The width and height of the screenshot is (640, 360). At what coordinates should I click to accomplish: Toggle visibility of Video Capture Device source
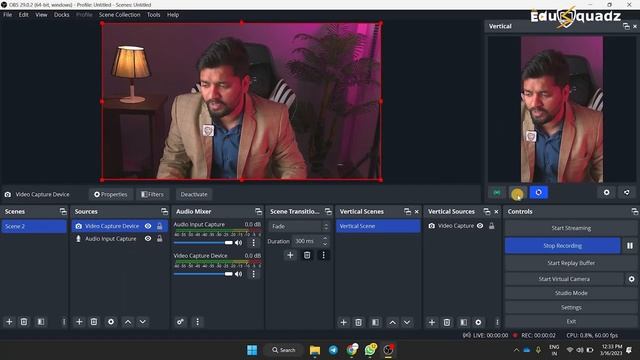[x=148, y=226]
